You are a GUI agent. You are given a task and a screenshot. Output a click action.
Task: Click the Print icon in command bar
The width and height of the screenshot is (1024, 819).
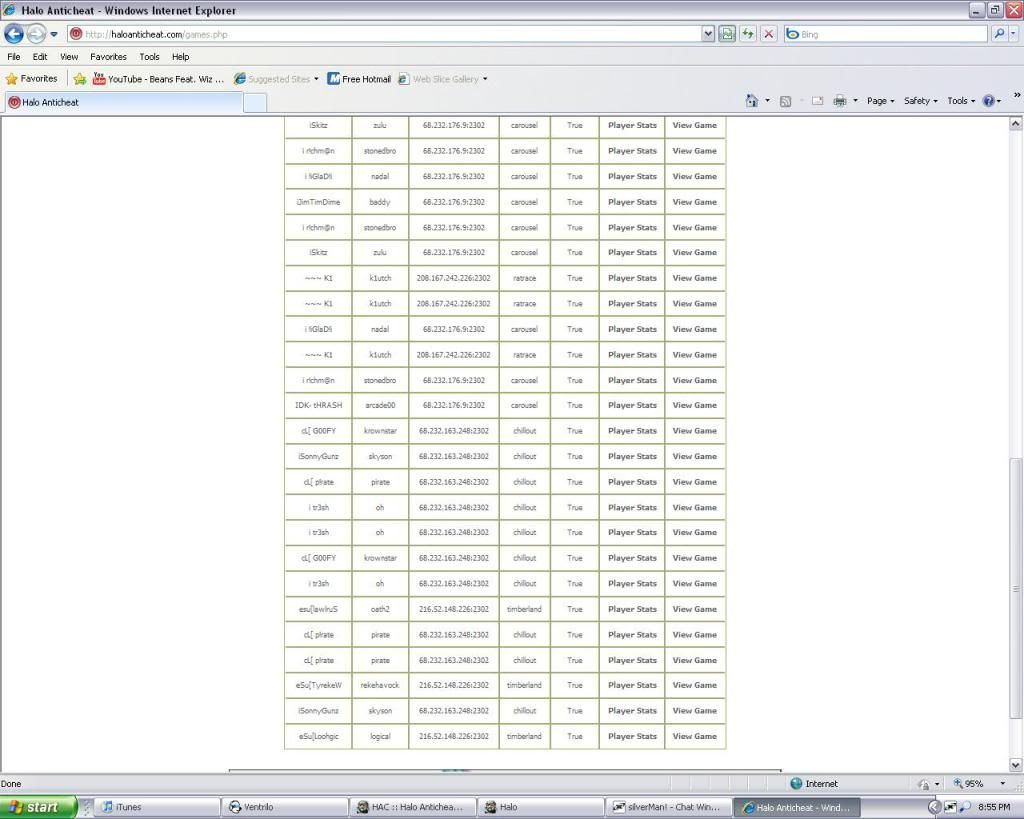point(840,101)
